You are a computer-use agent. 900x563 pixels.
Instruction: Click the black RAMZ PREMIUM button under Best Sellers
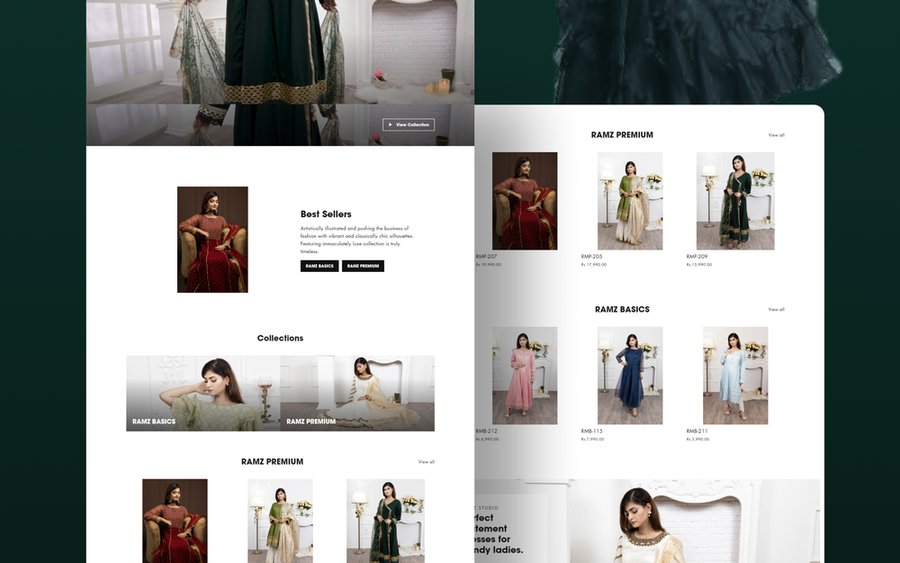click(x=363, y=266)
